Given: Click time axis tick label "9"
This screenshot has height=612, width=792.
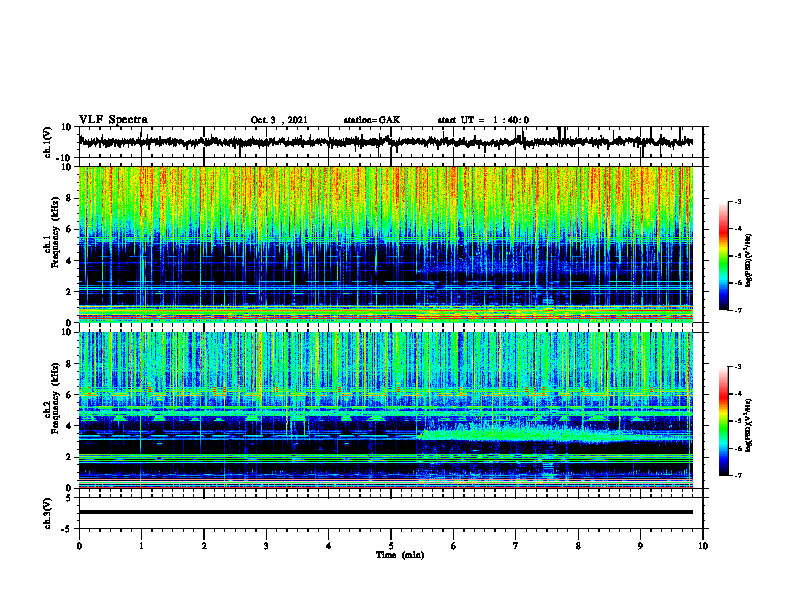Looking at the screenshot, I should 640,546.
